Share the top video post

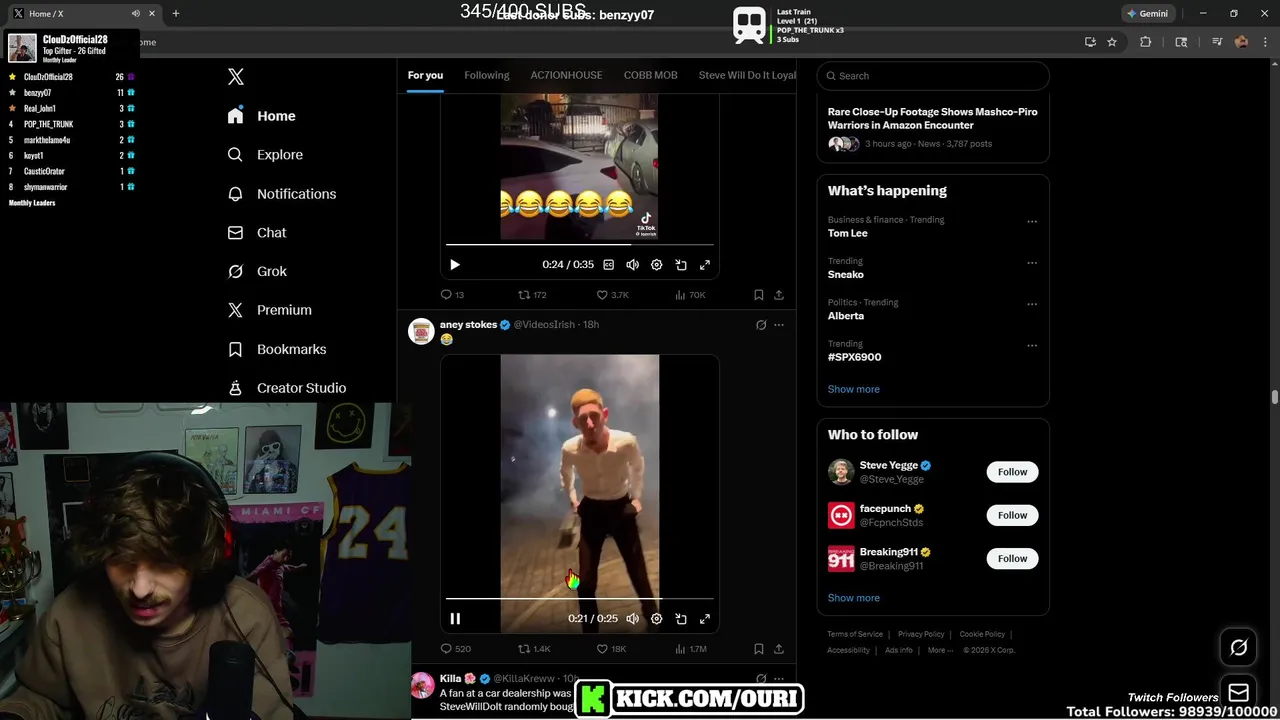click(779, 295)
